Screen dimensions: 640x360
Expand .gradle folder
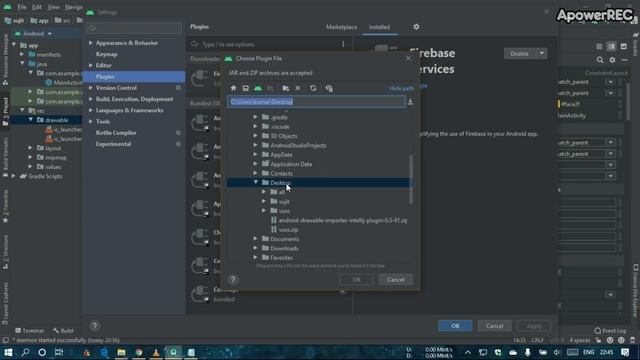click(x=256, y=117)
